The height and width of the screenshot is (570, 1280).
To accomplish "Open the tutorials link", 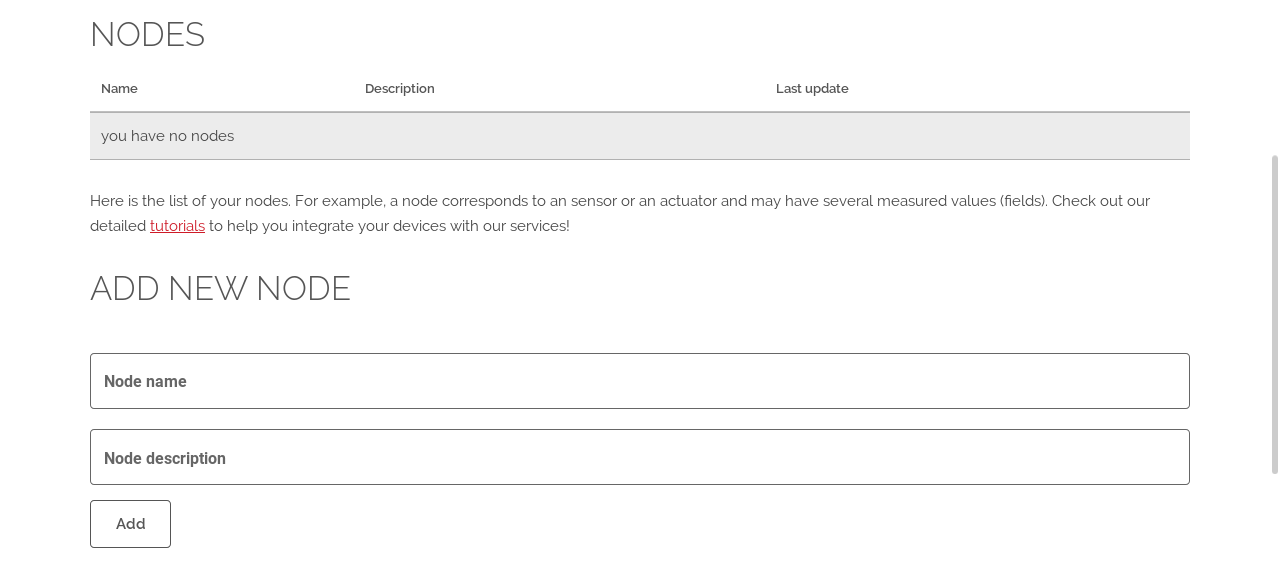I will tap(177, 226).
